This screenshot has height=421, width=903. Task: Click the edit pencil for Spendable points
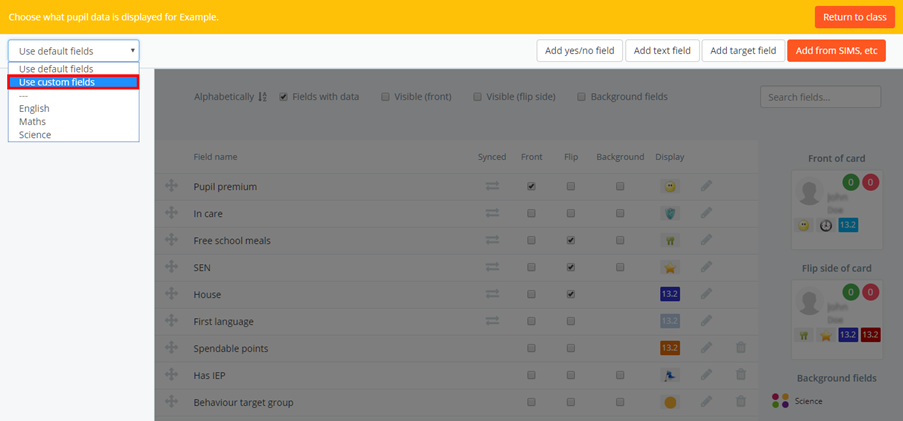[x=707, y=348]
